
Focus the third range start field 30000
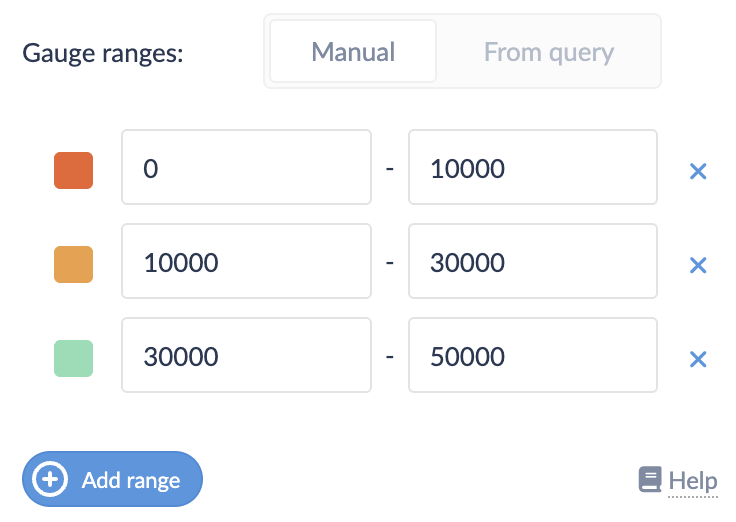[246, 355]
